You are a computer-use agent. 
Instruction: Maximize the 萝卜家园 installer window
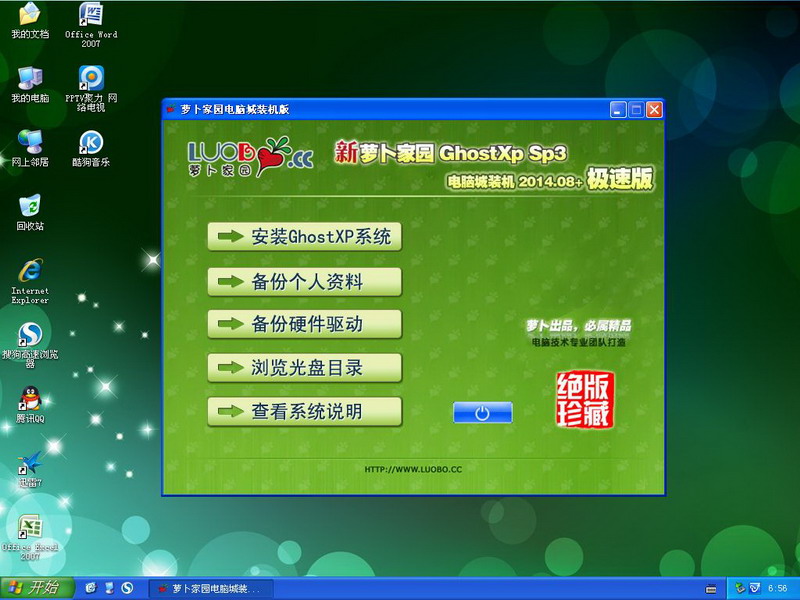pyautogui.click(x=636, y=110)
